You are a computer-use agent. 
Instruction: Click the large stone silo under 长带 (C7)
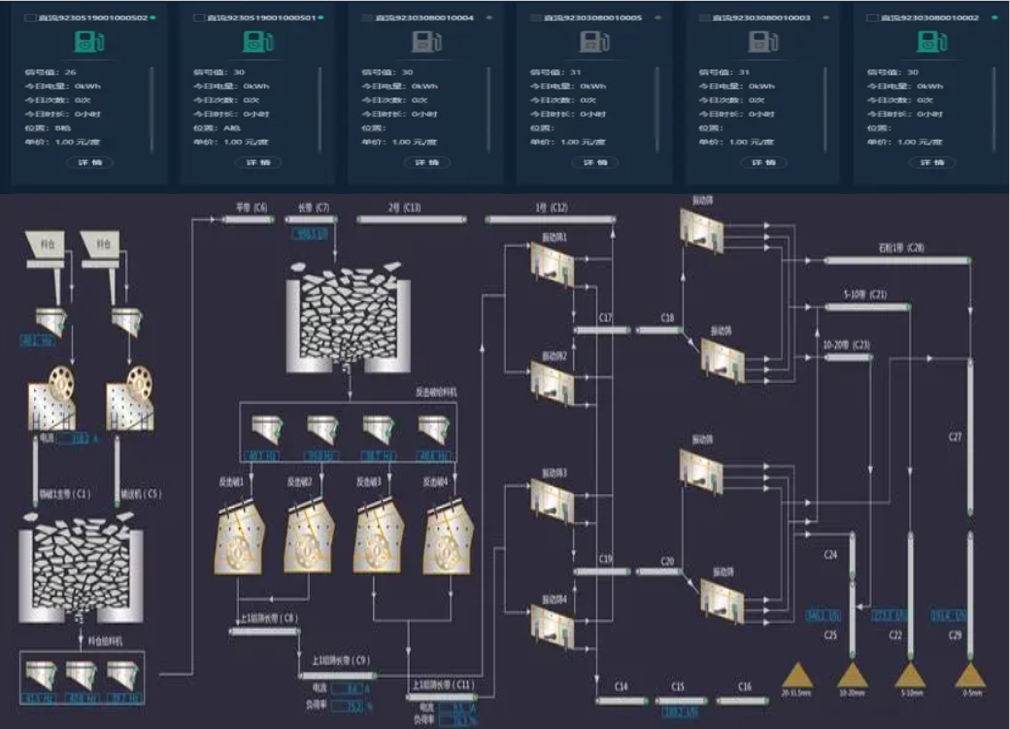(348, 317)
